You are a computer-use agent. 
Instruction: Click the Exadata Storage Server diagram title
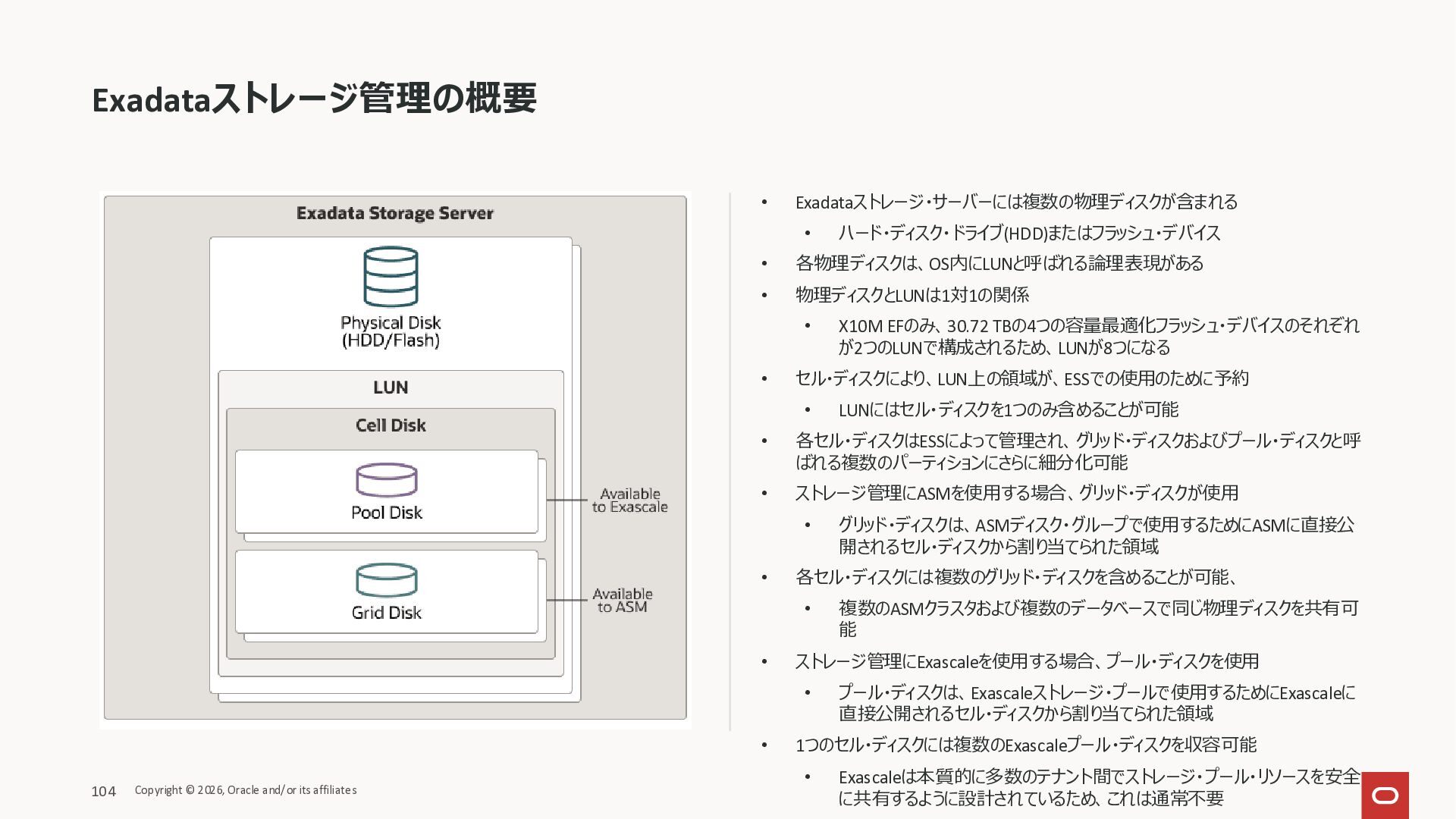tap(394, 213)
